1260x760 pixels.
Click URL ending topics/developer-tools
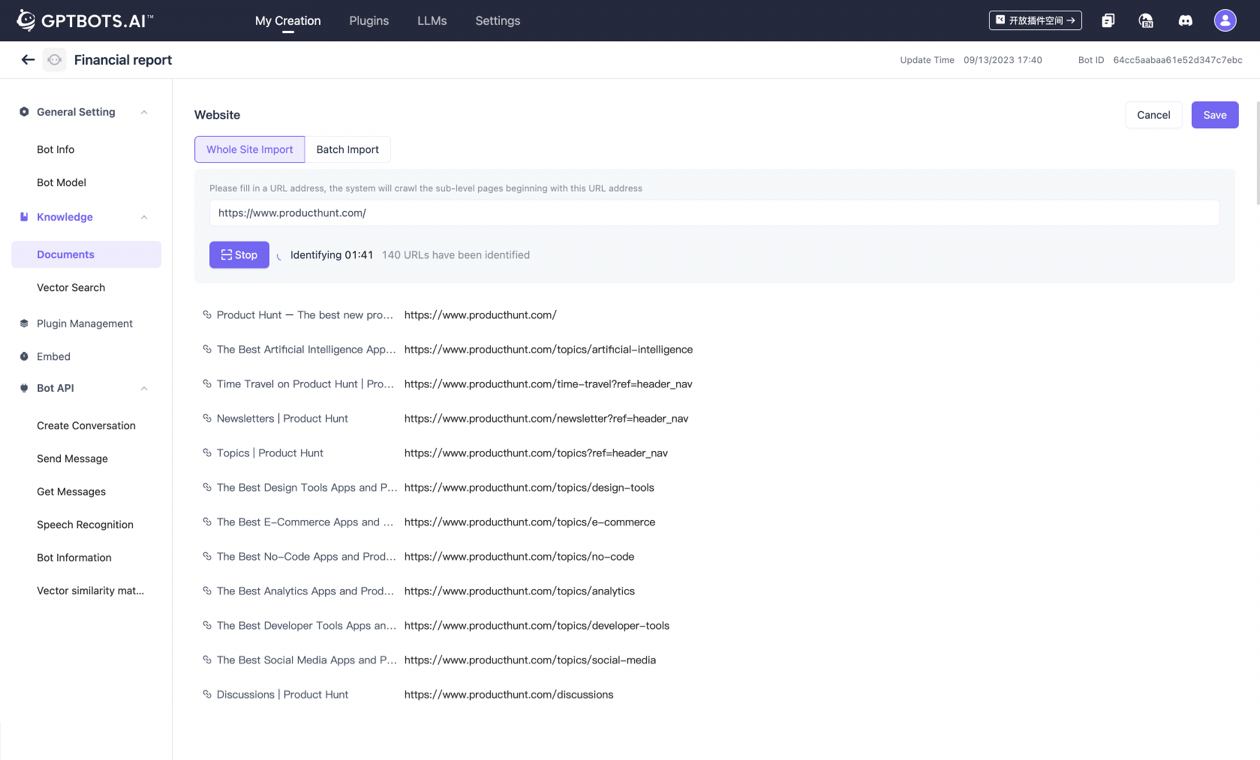537,625
